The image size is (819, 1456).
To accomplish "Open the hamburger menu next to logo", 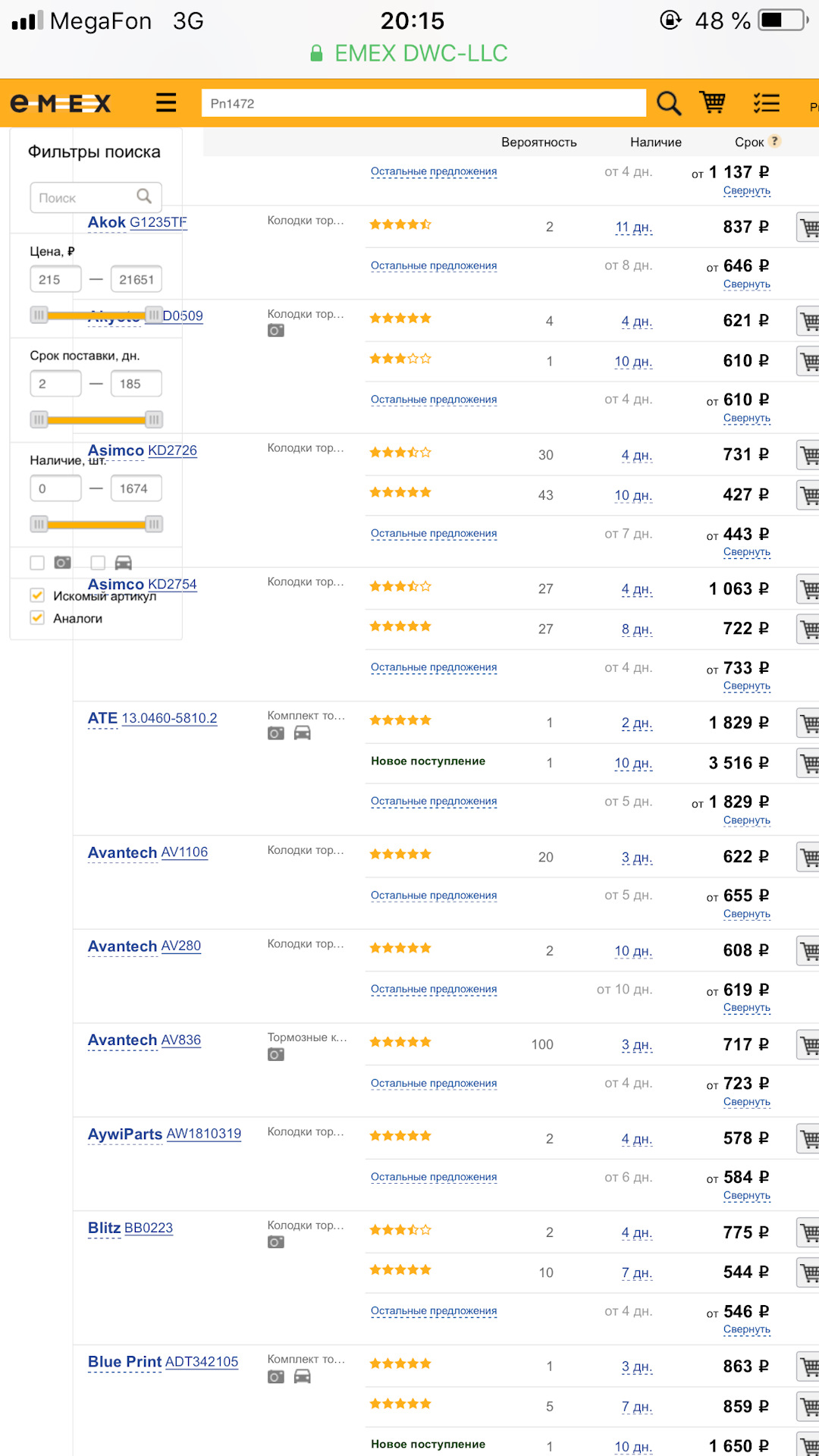I will [x=166, y=102].
